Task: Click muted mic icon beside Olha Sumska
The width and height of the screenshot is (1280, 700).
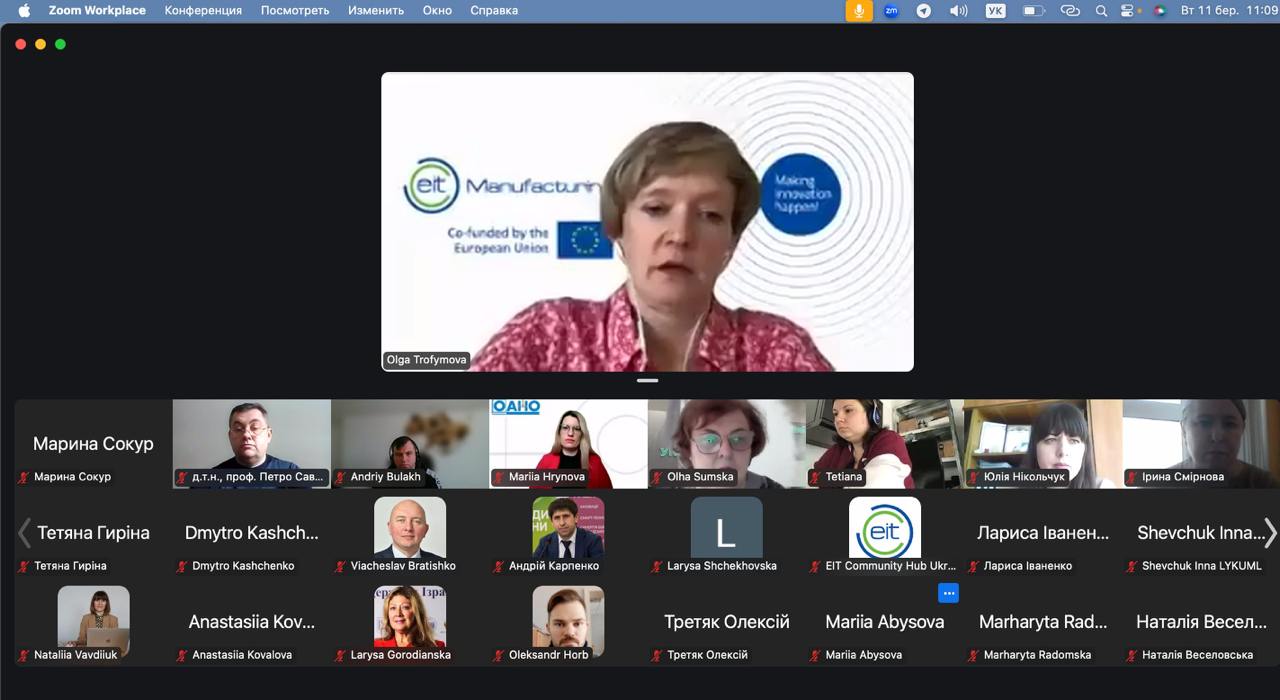Action: [x=658, y=477]
